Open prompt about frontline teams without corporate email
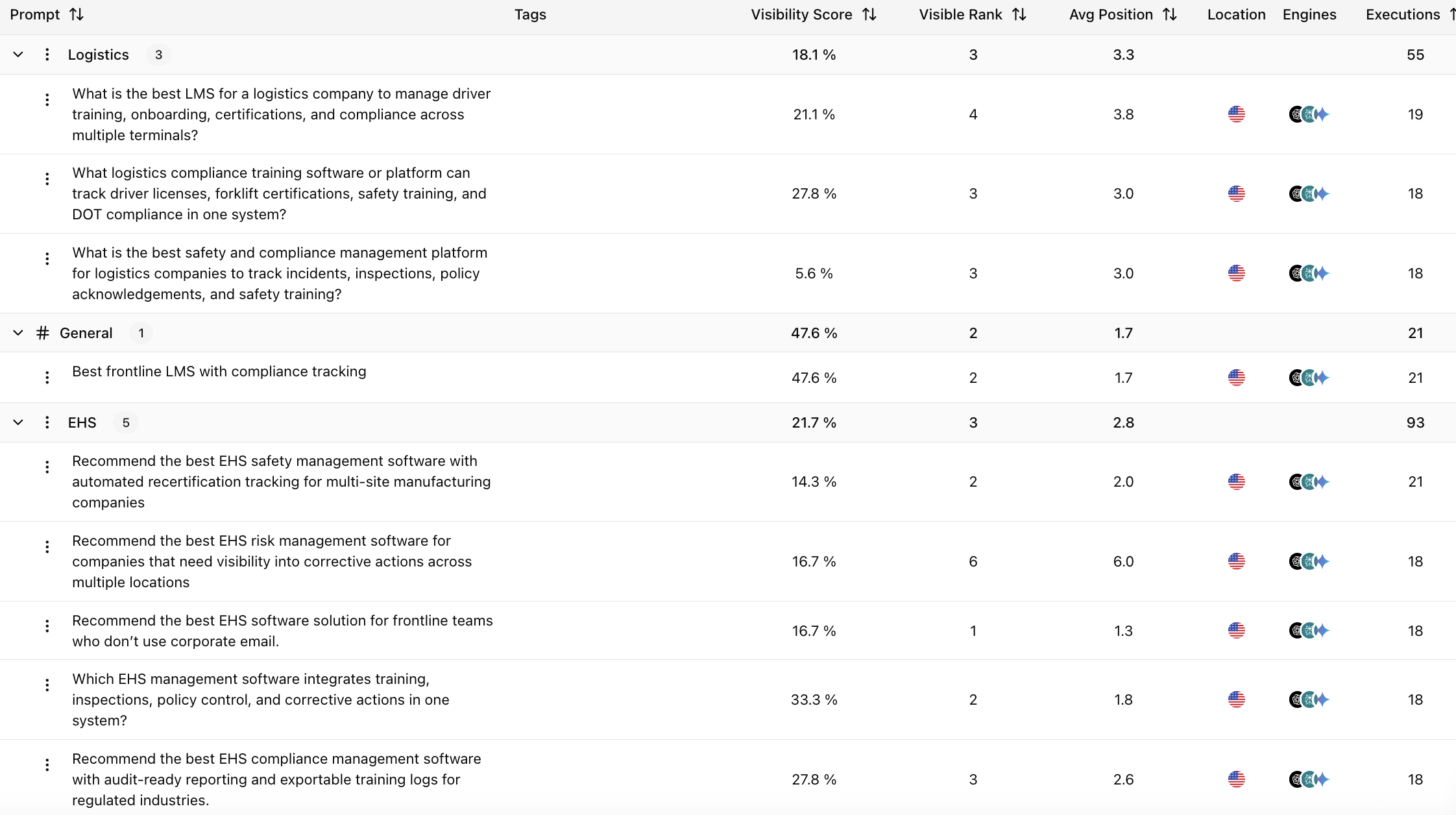This screenshot has height=815, width=1456. point(282,631)
